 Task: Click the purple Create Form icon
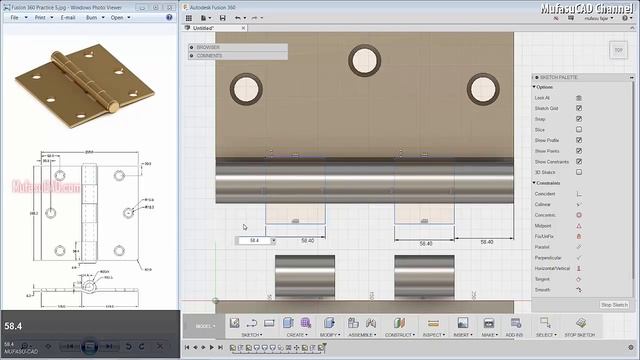point(306,323)
